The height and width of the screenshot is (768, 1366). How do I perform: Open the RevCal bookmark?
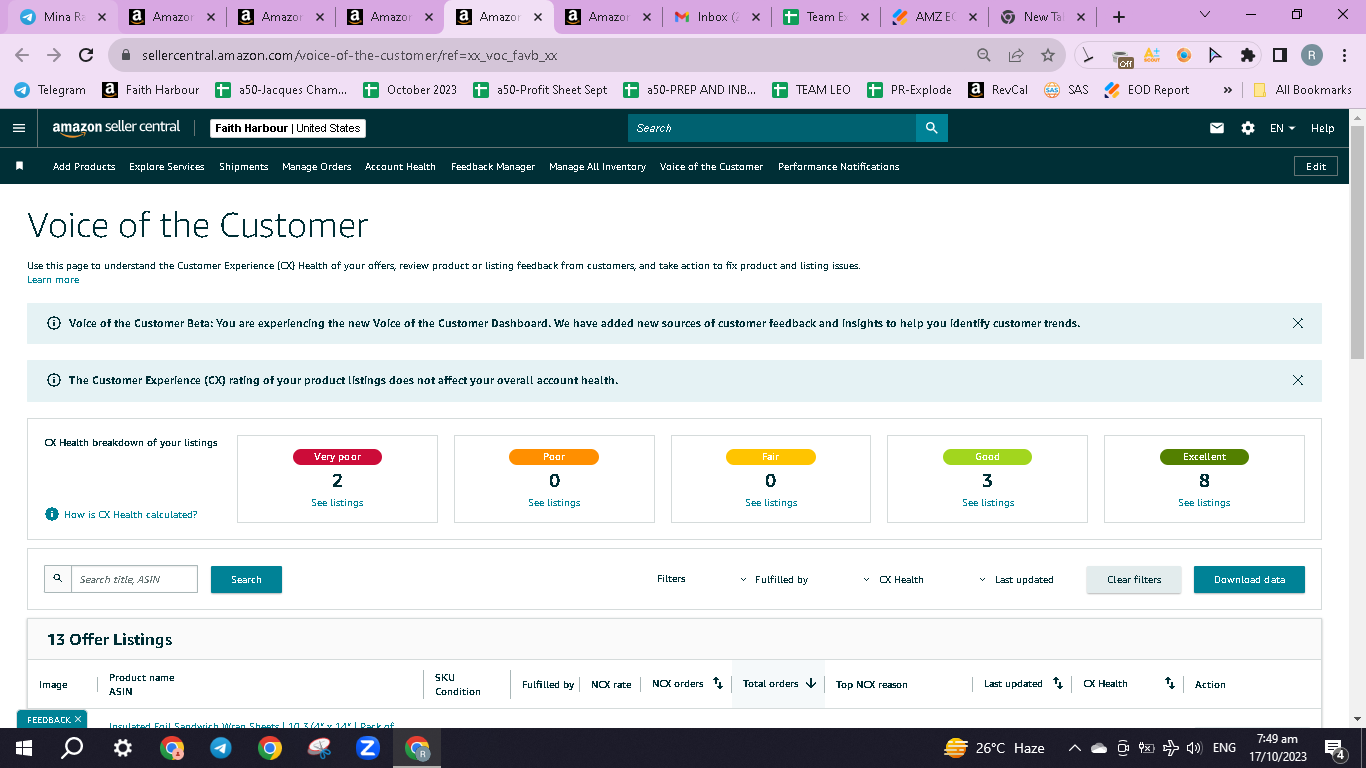(x=998, y=90)
